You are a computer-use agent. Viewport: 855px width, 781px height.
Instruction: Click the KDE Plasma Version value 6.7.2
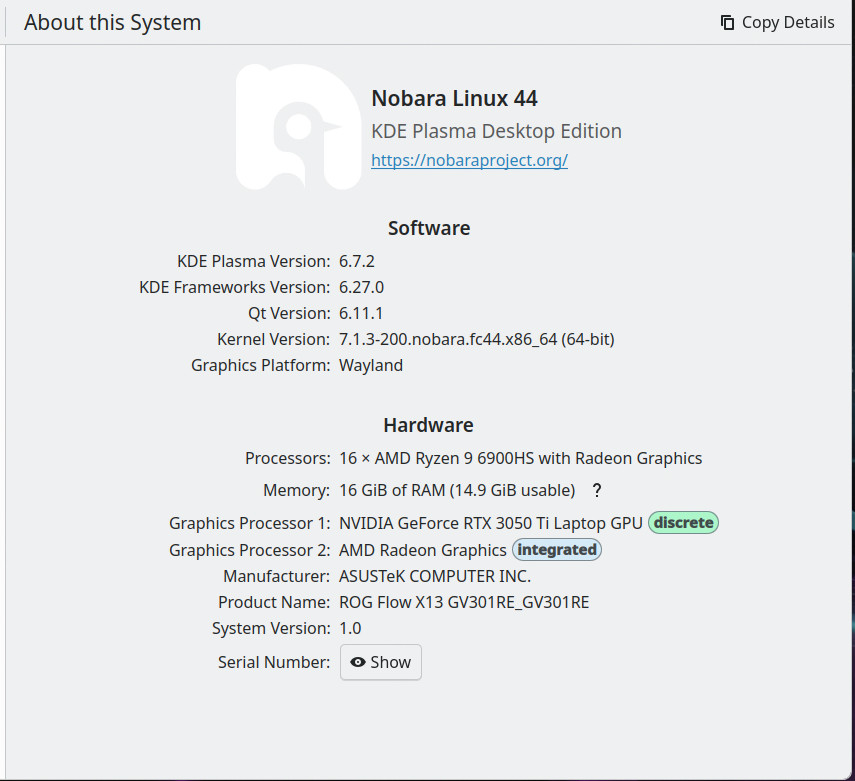357,261
